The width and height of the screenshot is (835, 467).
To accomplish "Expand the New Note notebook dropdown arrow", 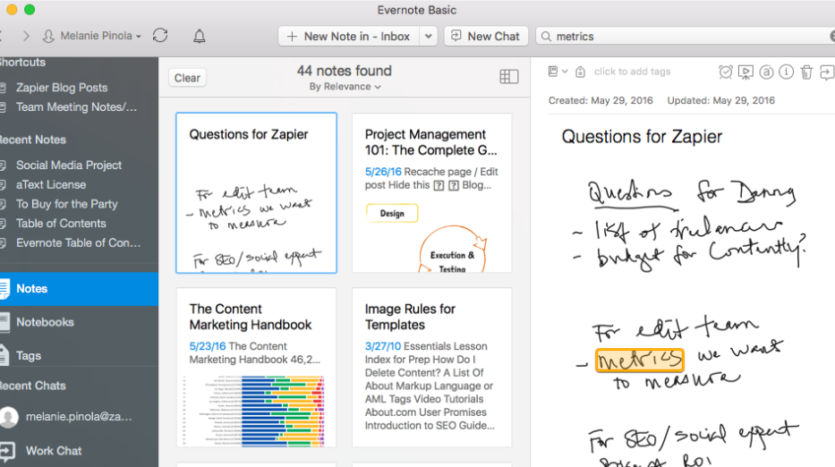I will 428,36.
